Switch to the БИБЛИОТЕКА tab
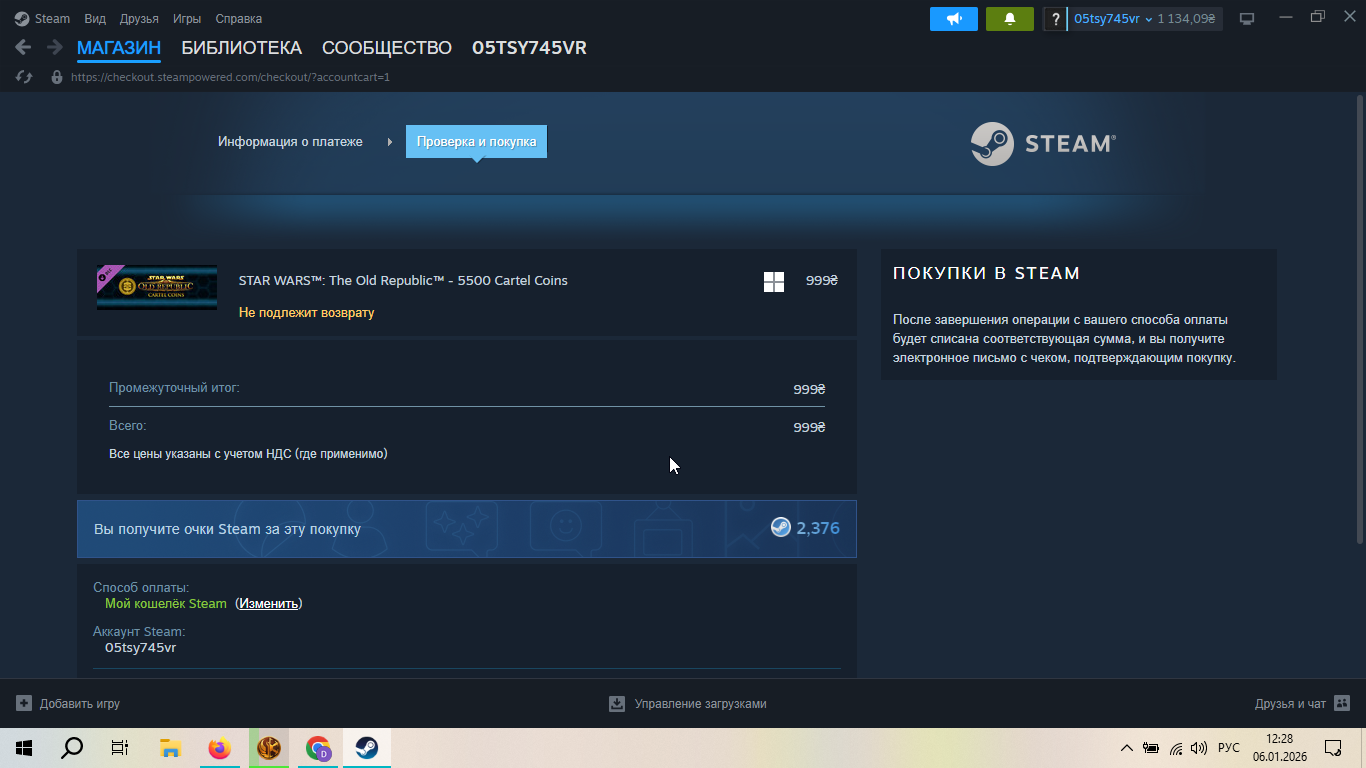 241,48
